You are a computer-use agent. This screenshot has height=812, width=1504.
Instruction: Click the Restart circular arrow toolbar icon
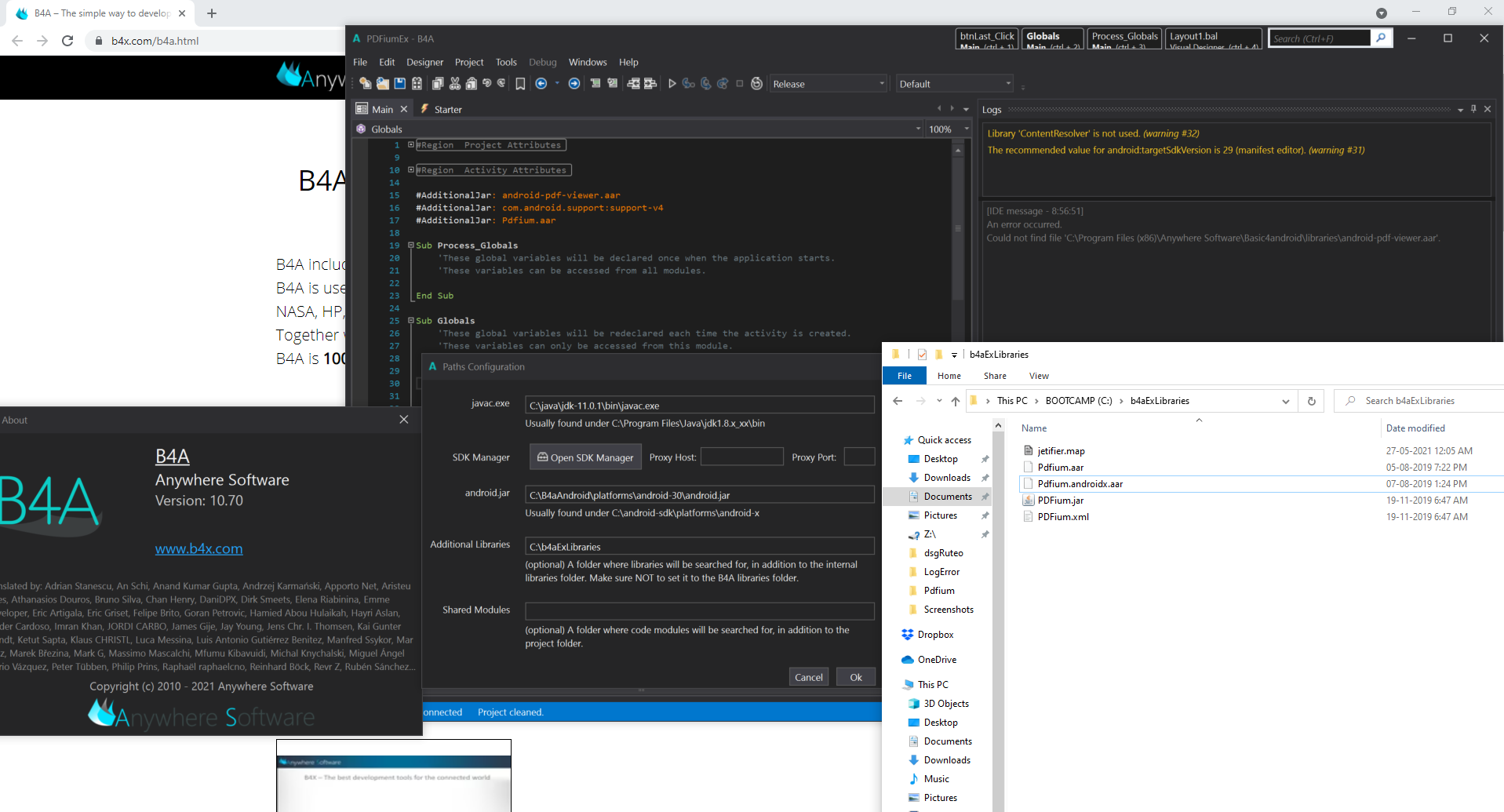click(x=756, y=84)
